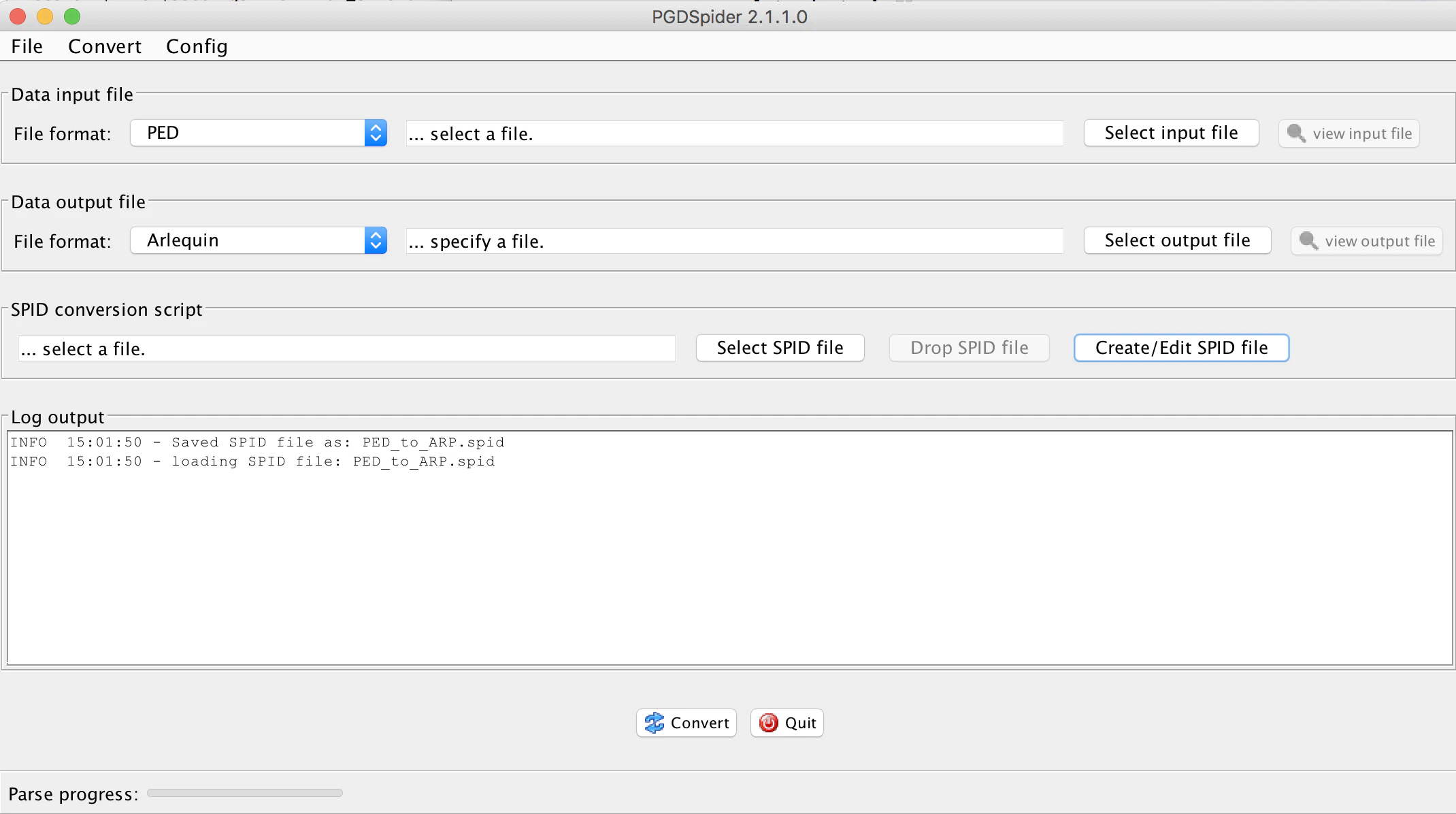Open the Create/Edit SPID file dialog
The height and width of the screenshot is (814, 1456).
point(1181,348)
